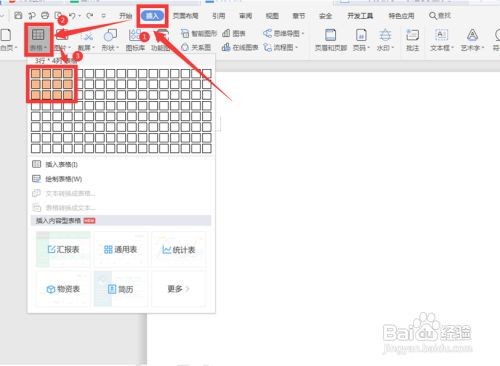The image size is (500, 366).
Task: Click the 思维导图 mind map tool
Action: [282, 33]
